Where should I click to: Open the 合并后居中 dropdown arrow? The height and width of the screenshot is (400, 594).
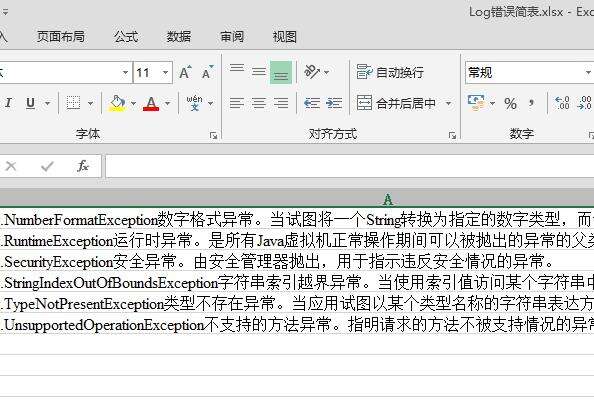coord(449,103)
